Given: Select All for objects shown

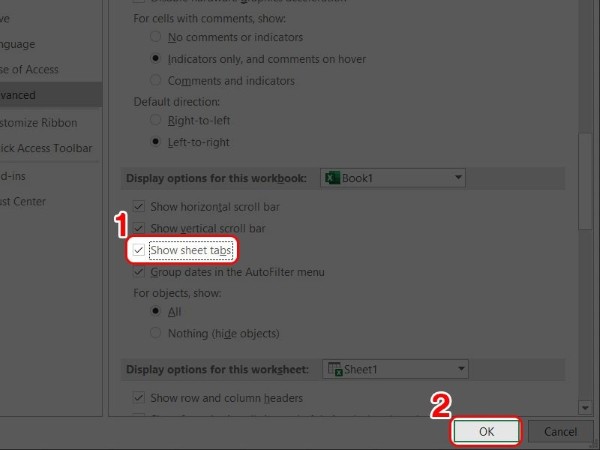Looking at the screenshot, I should 155,311.
